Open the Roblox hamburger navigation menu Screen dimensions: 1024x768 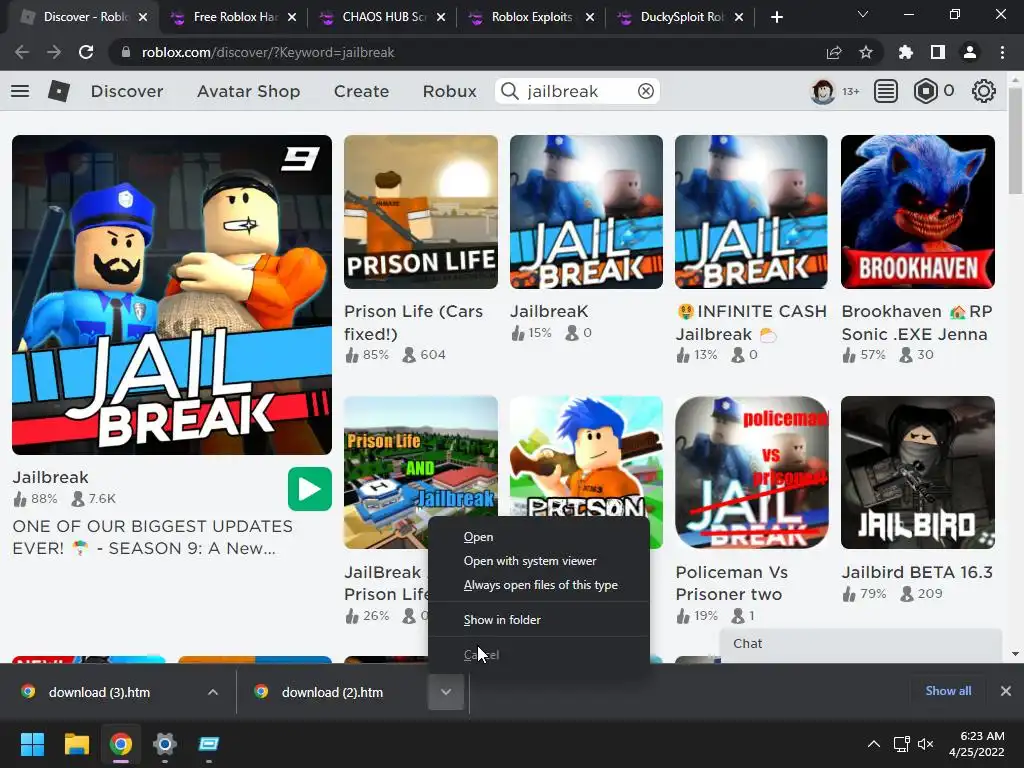pos(20,91)
